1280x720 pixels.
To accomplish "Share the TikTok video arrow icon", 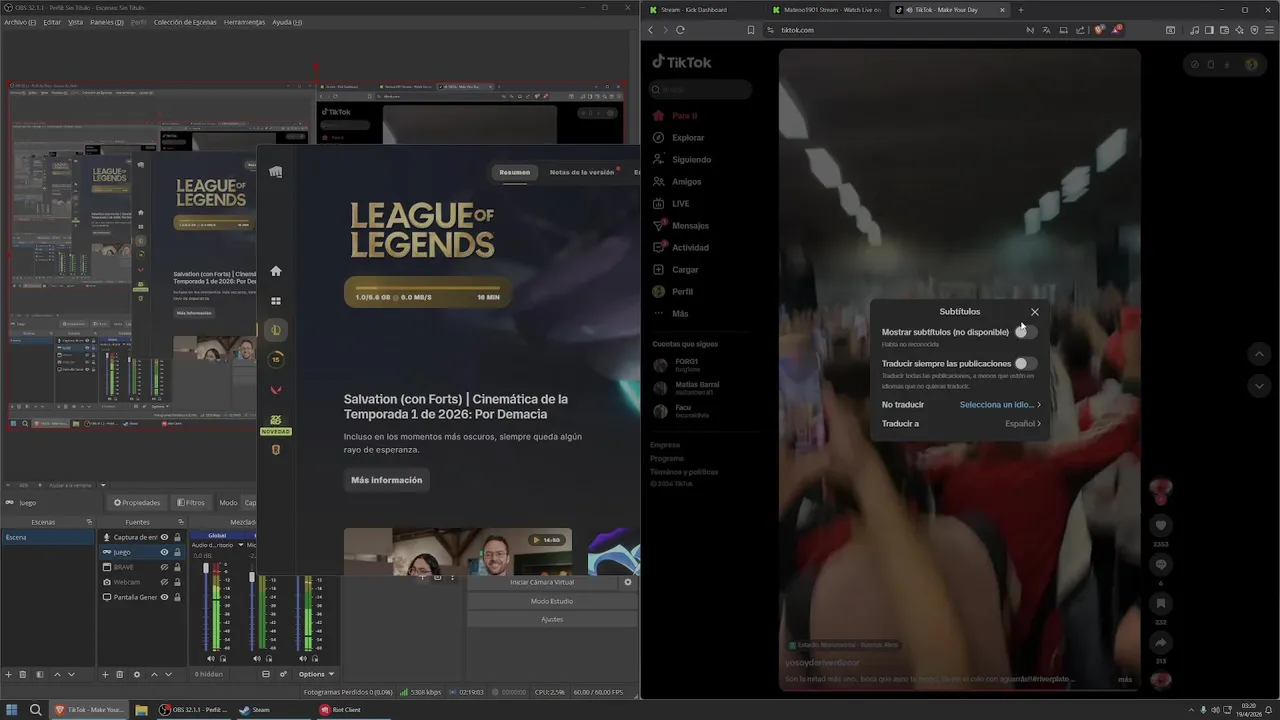I will tap(1161, 643).
